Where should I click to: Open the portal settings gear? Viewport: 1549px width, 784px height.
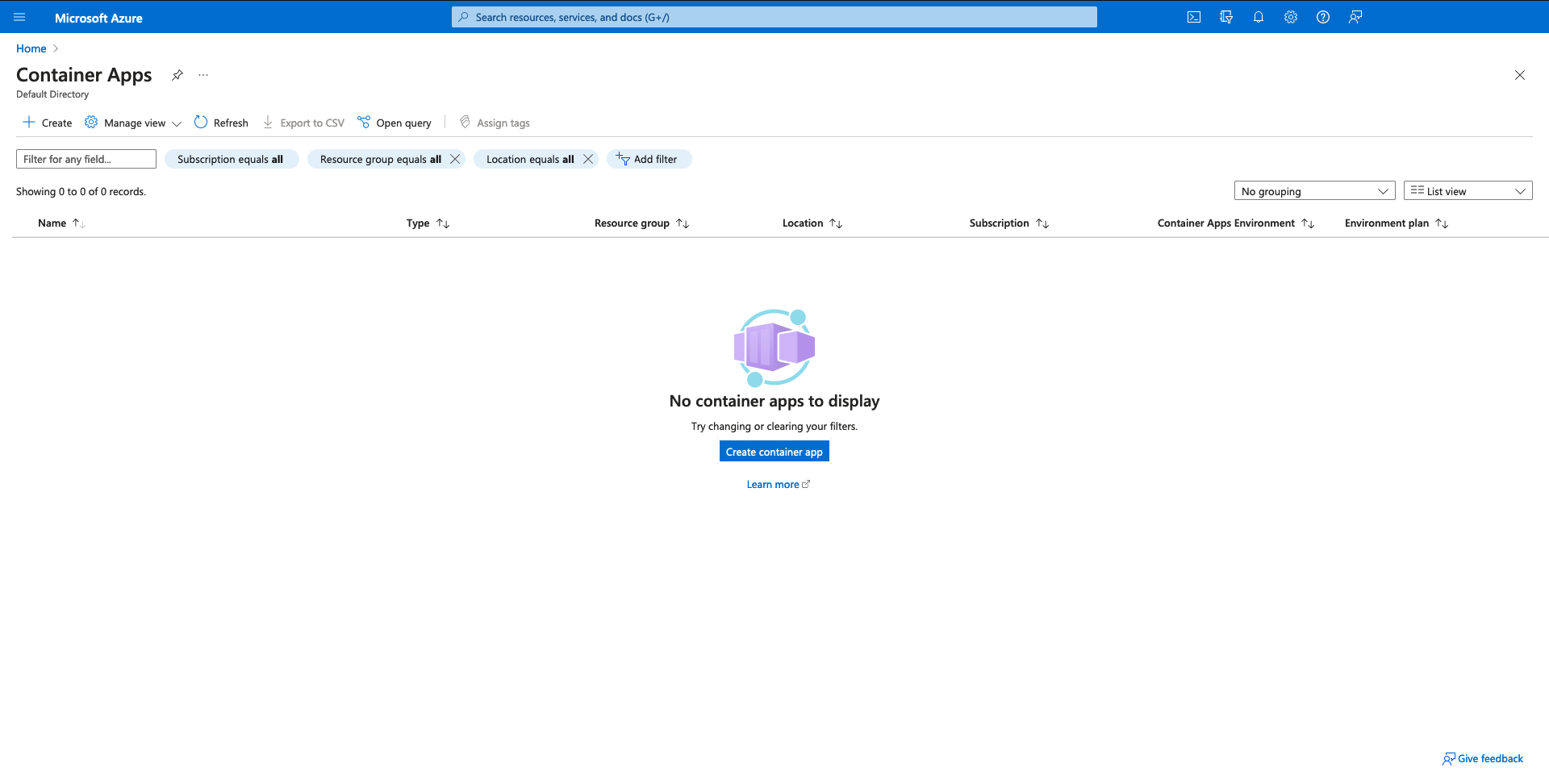[1290, 16]
